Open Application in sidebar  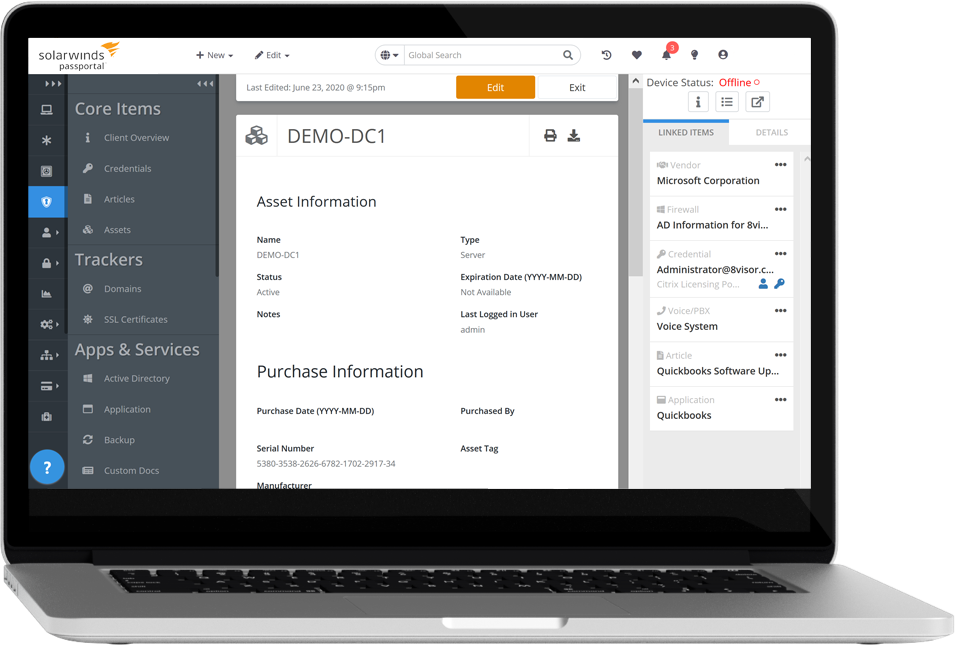click(x=127, y=409)
